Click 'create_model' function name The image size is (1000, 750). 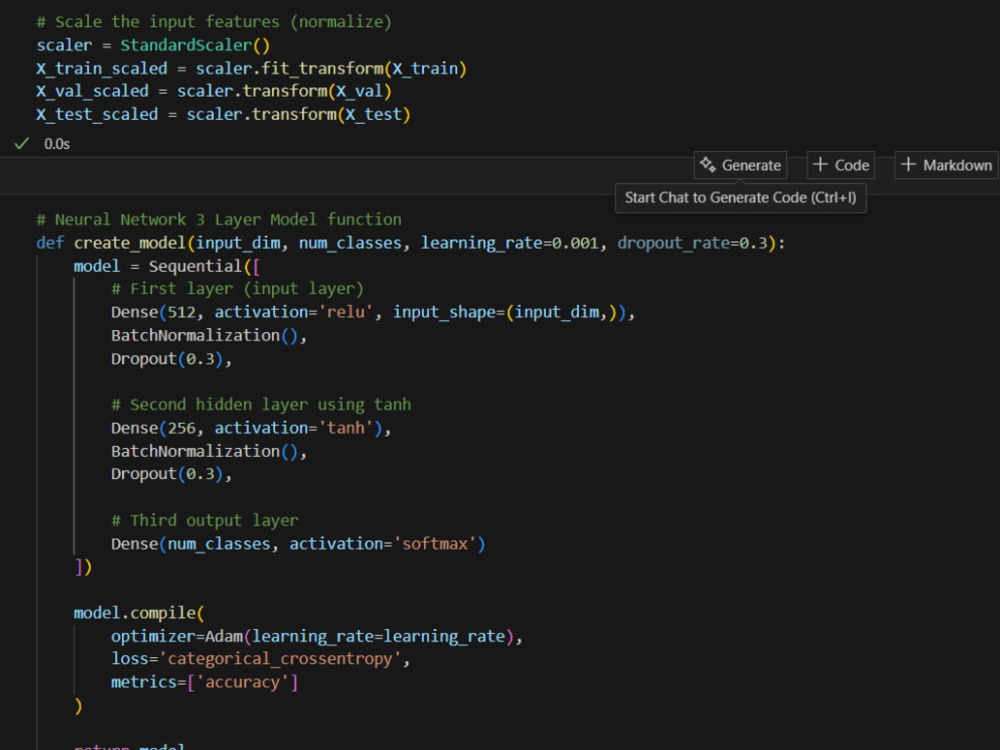pos(130,243)
